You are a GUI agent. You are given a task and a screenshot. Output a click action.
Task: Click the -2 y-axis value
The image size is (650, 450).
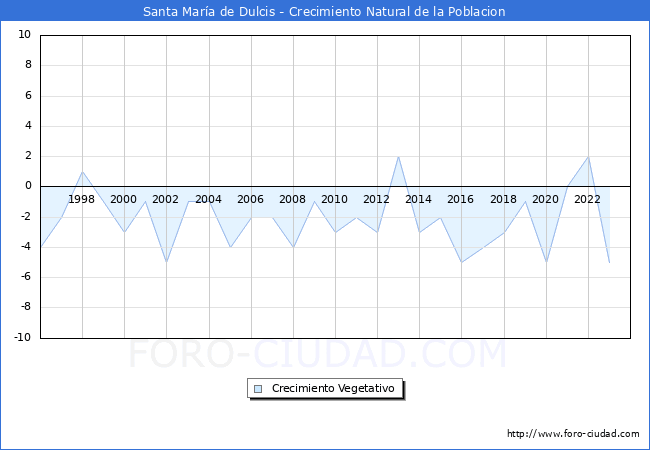point(26,216)
